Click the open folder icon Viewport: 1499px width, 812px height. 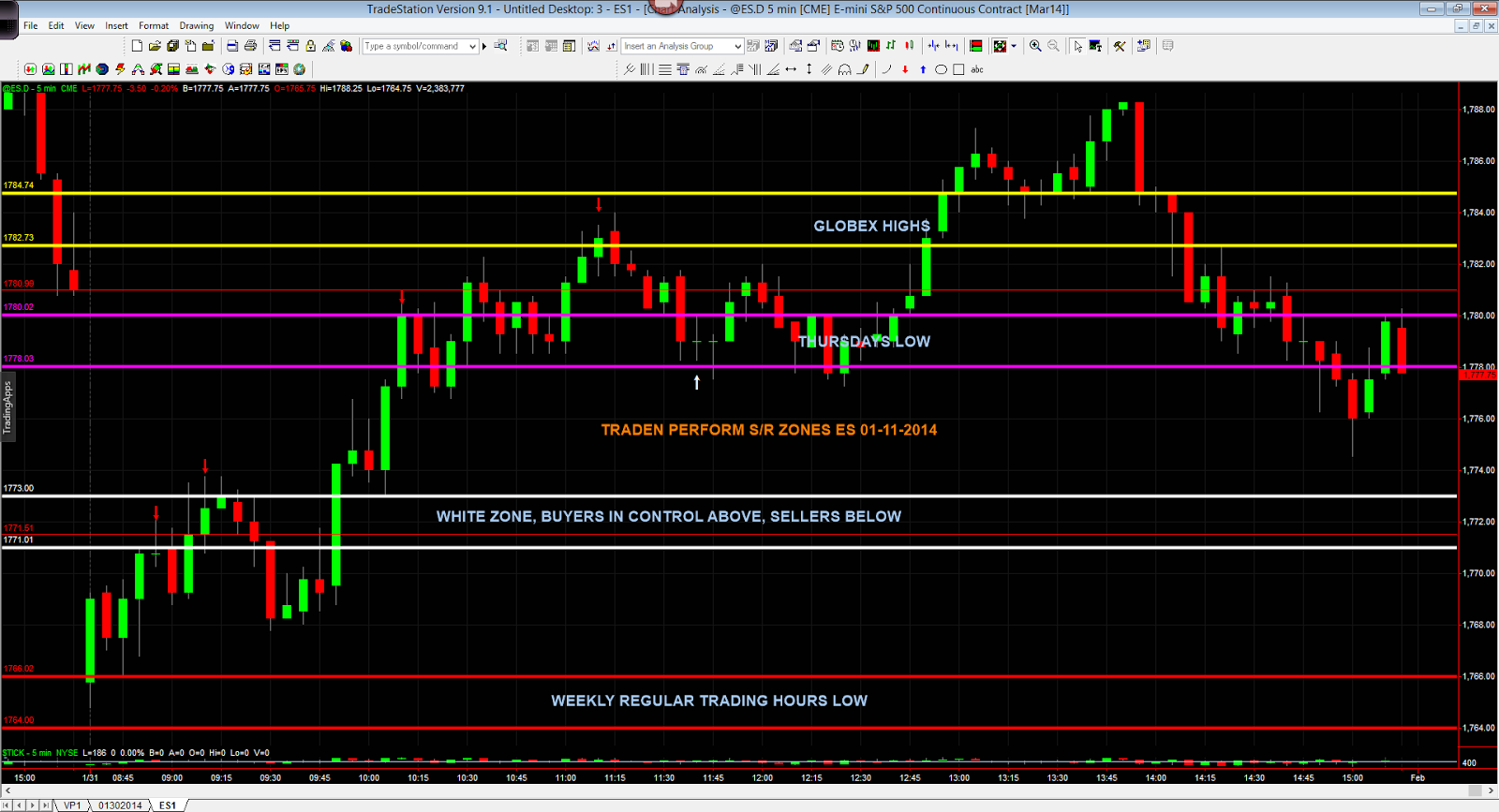tap(155, 46)
